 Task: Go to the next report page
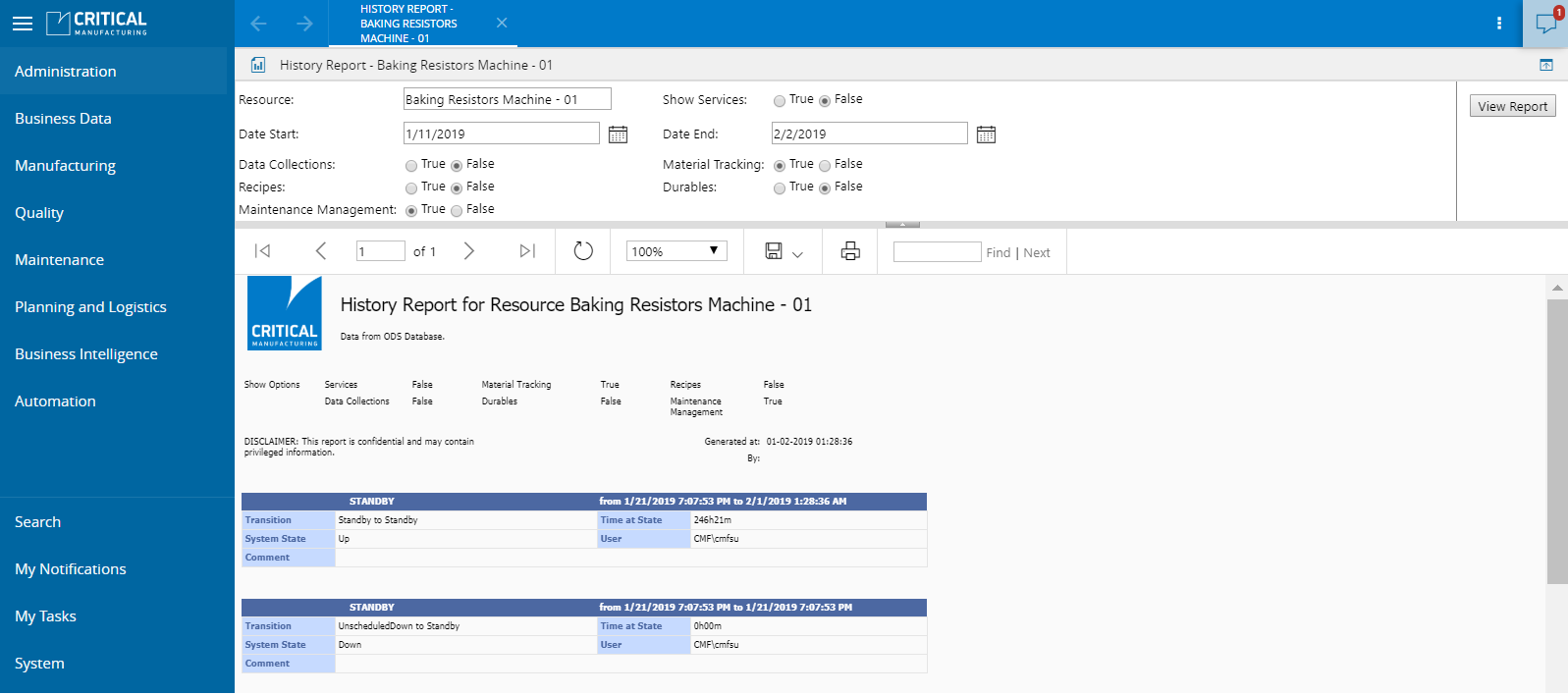tap(469, 251)
